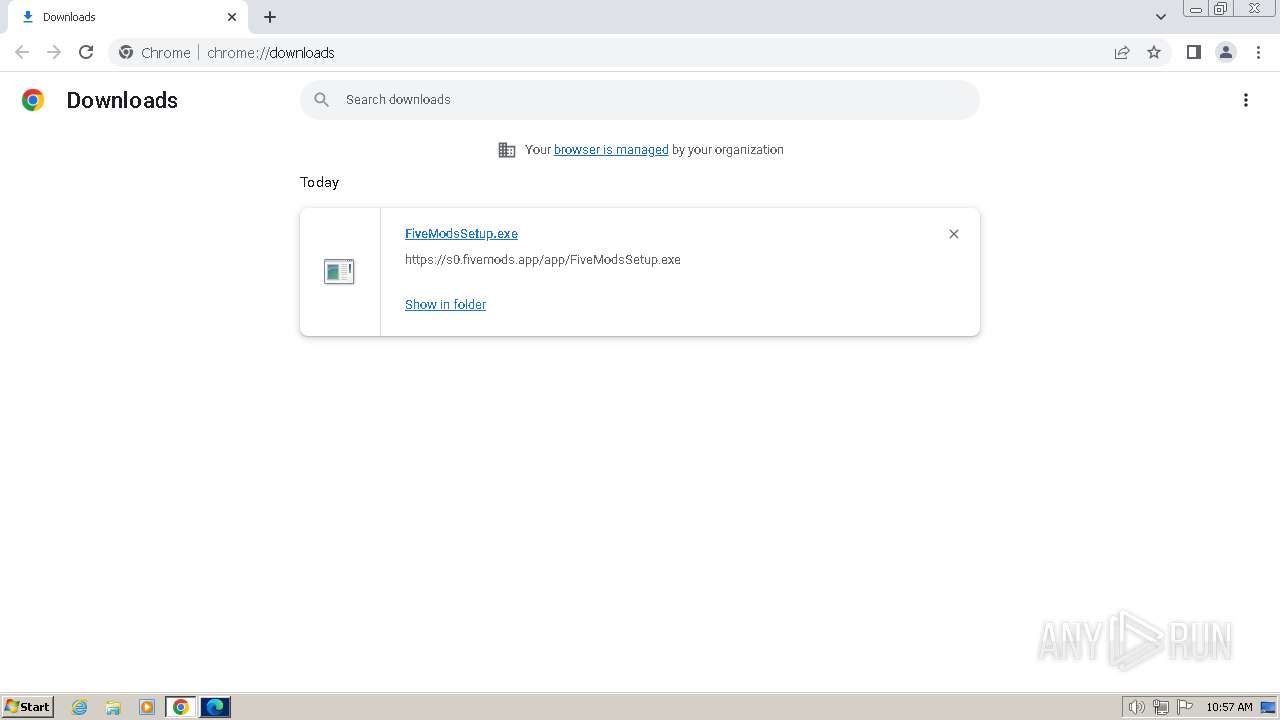Focus the Search downloads field
The width and height of the screenshot is (1280, 720).
640,100
